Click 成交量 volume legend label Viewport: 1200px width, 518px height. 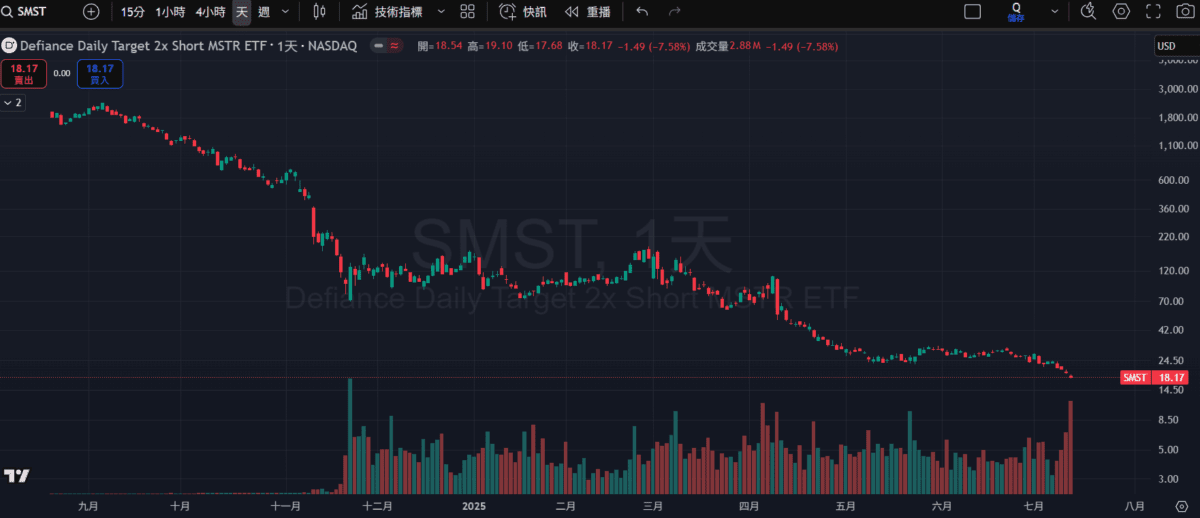pos(711,46)
